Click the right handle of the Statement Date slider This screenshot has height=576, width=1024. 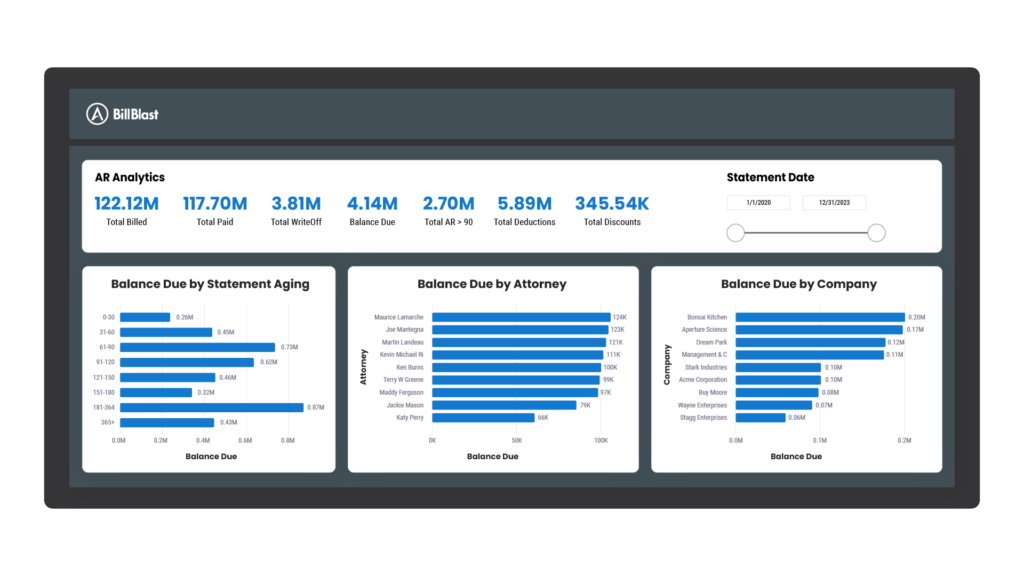[876, 233]
